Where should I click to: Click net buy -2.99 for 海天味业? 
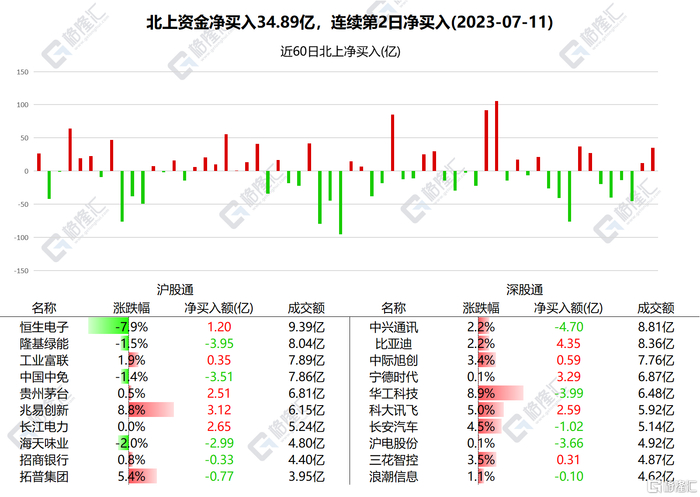tap(219, 443)
